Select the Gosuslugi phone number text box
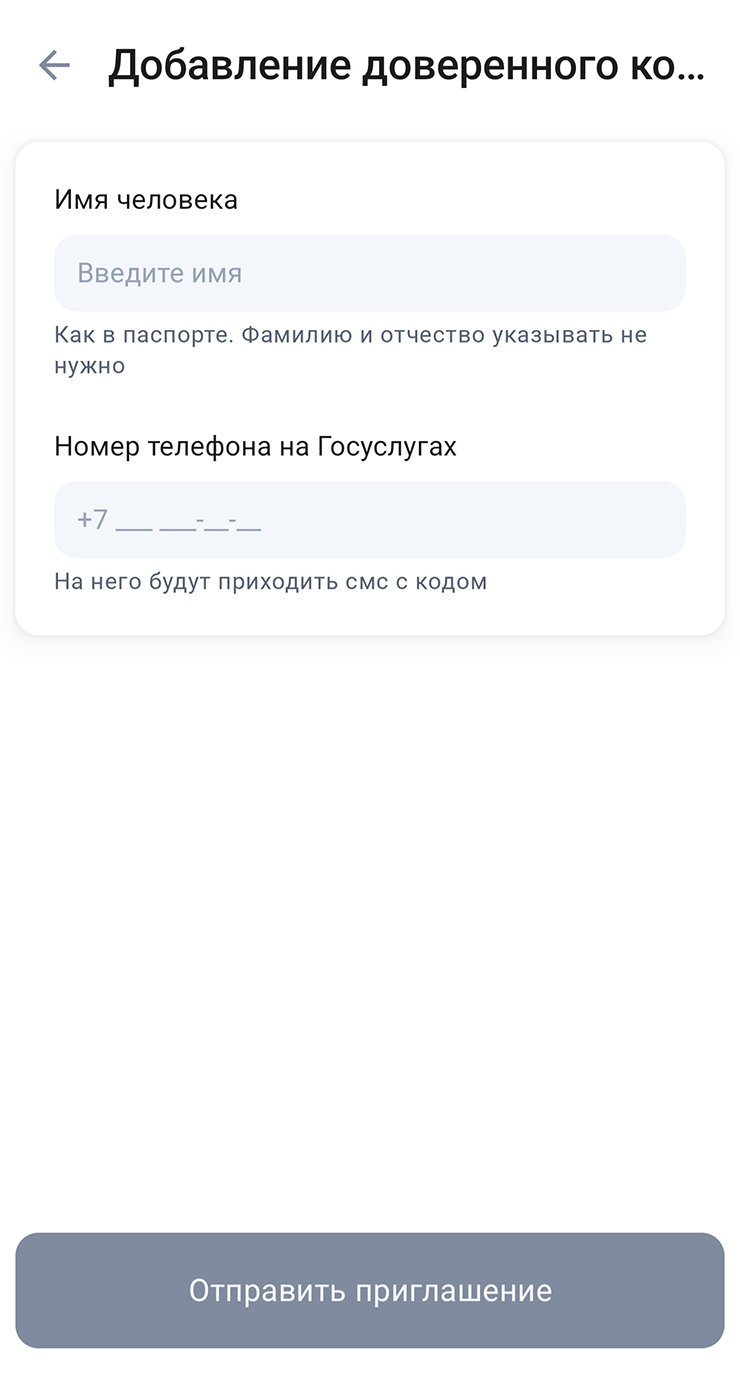 370,520
